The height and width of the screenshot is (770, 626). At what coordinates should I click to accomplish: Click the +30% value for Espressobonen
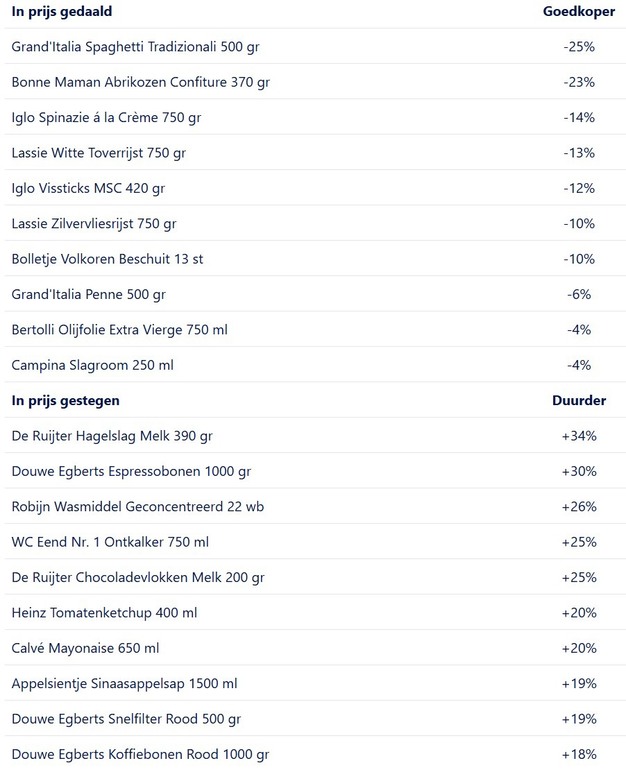(579, 471)
